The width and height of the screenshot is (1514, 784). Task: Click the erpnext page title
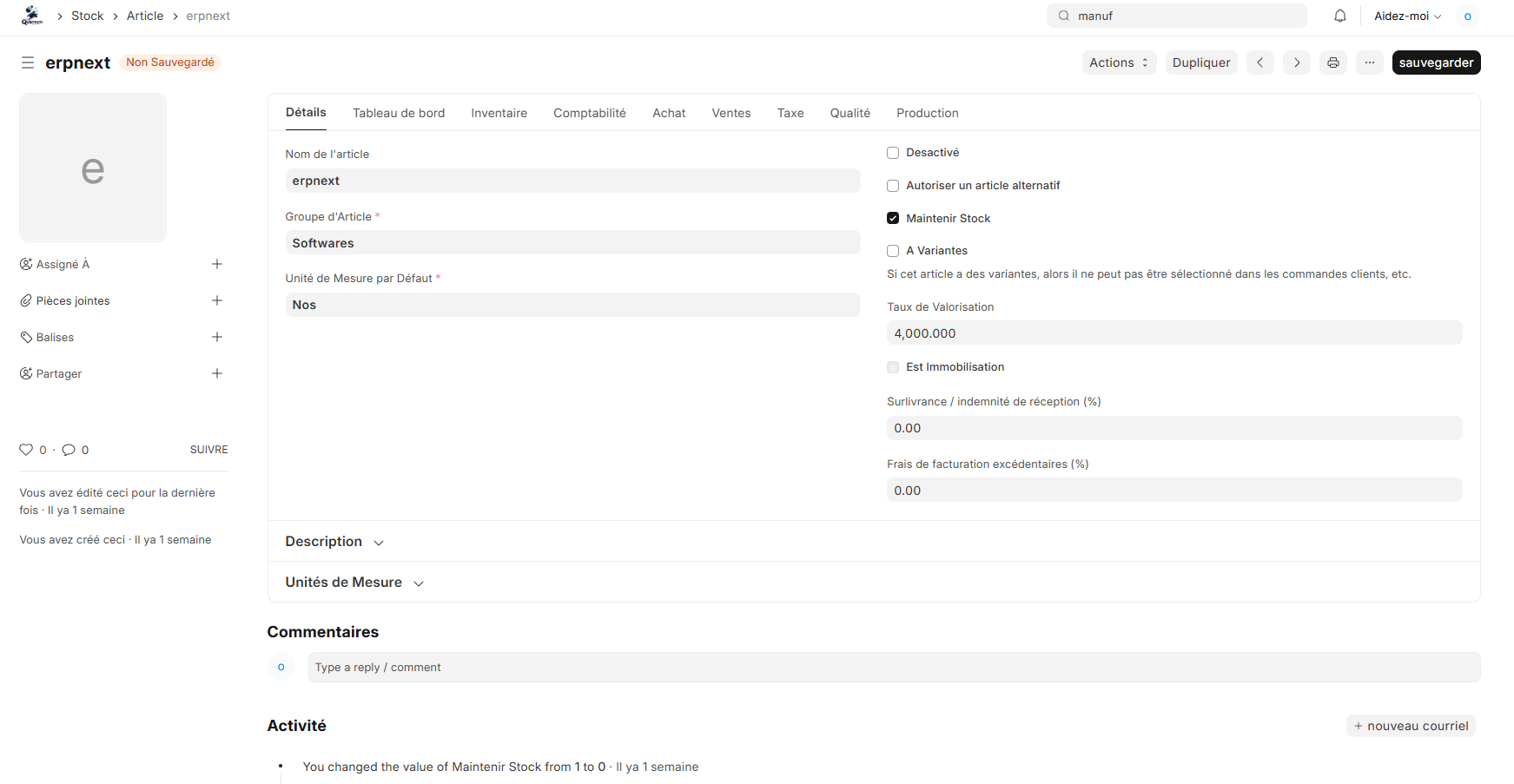(x=78, y=63)
